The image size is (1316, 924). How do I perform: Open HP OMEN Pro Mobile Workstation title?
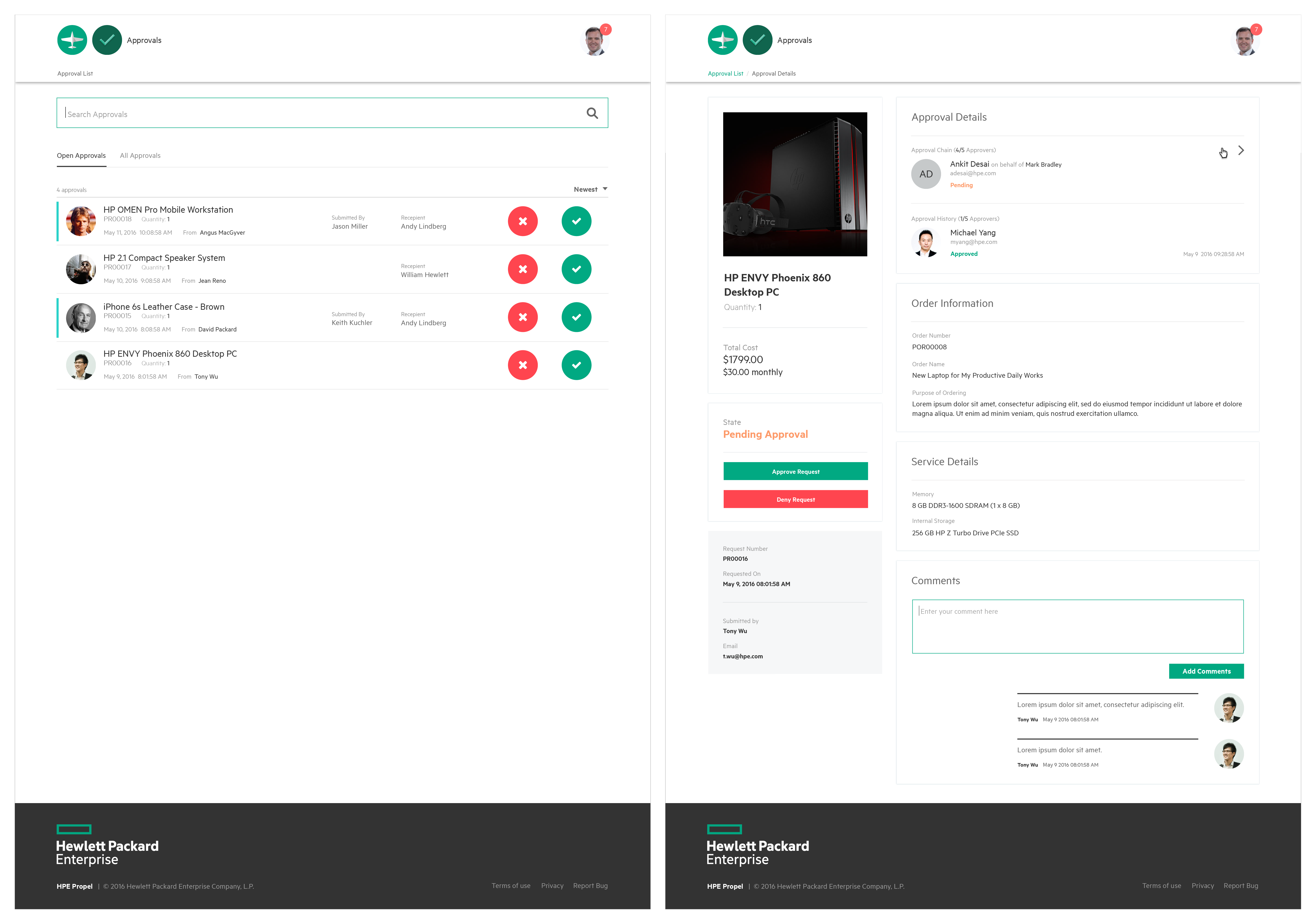pyautogui.click(x=169, y=210)
